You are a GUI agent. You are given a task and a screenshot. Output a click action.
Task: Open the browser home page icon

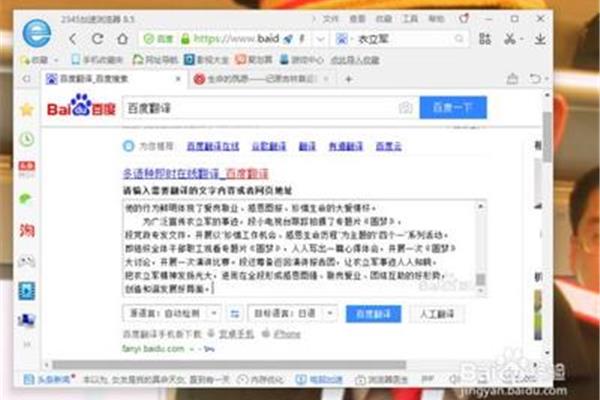[122, 39]
